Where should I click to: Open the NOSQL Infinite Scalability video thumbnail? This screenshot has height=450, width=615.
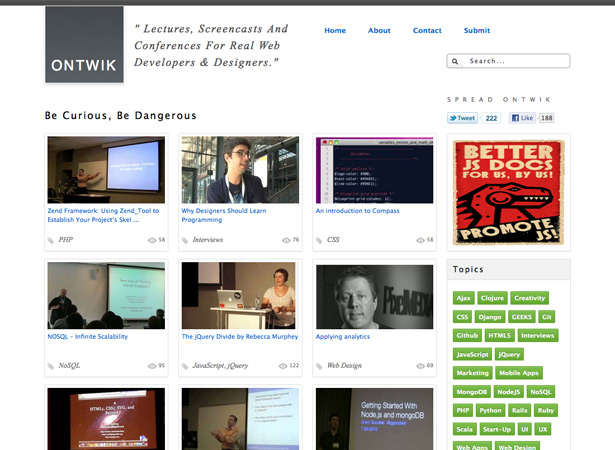click(x=106, y=295)
